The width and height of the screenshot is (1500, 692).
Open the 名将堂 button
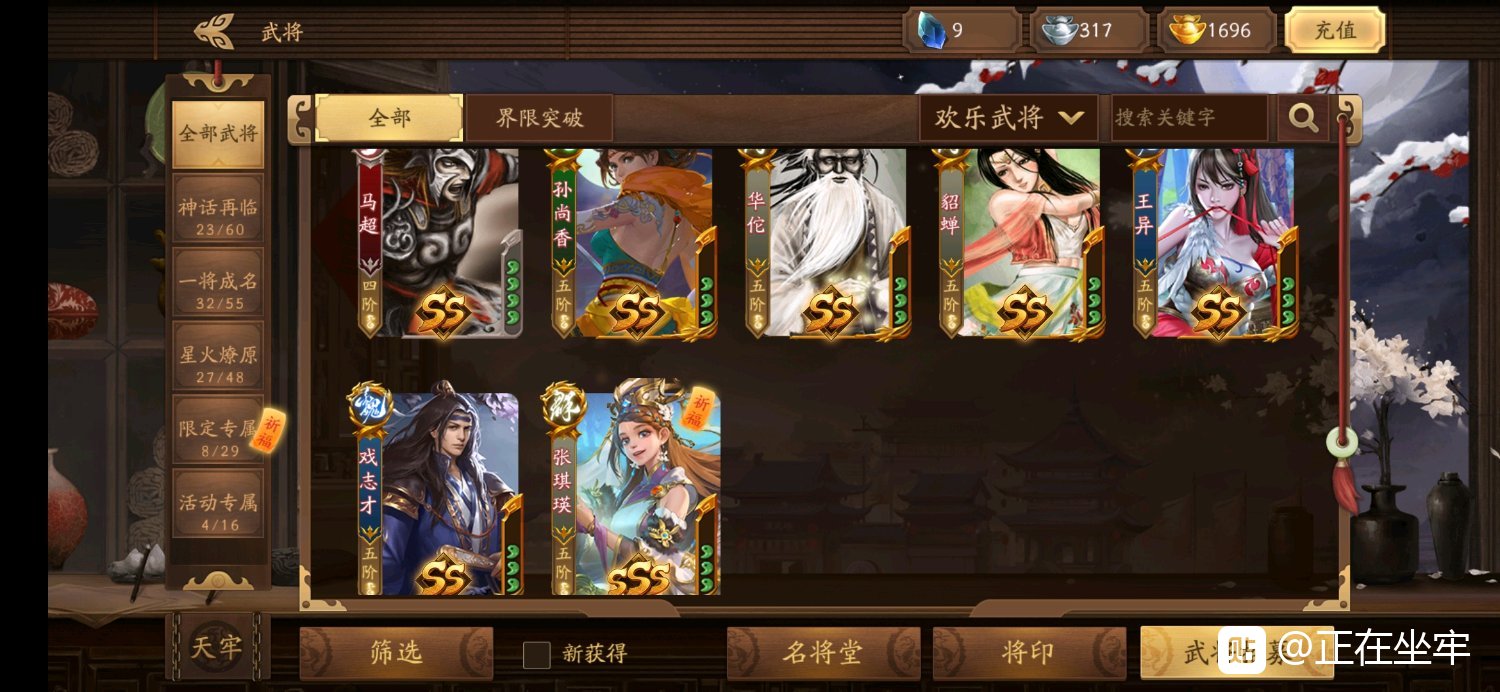(823, 653)
